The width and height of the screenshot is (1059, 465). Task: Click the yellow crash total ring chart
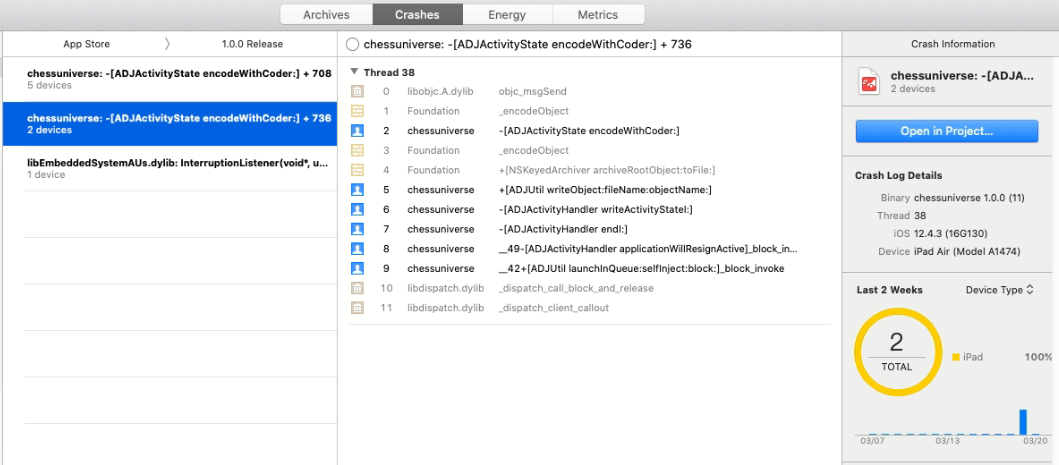[x=896, y=354]
